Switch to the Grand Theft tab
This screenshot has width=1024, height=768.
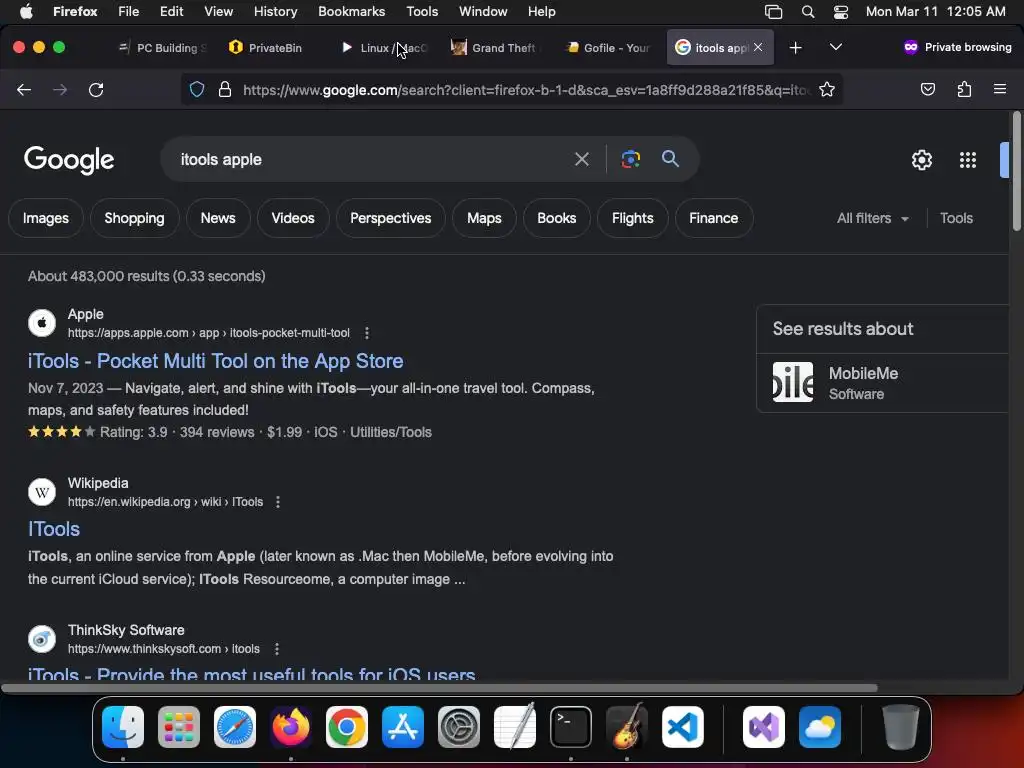point(494,48)
